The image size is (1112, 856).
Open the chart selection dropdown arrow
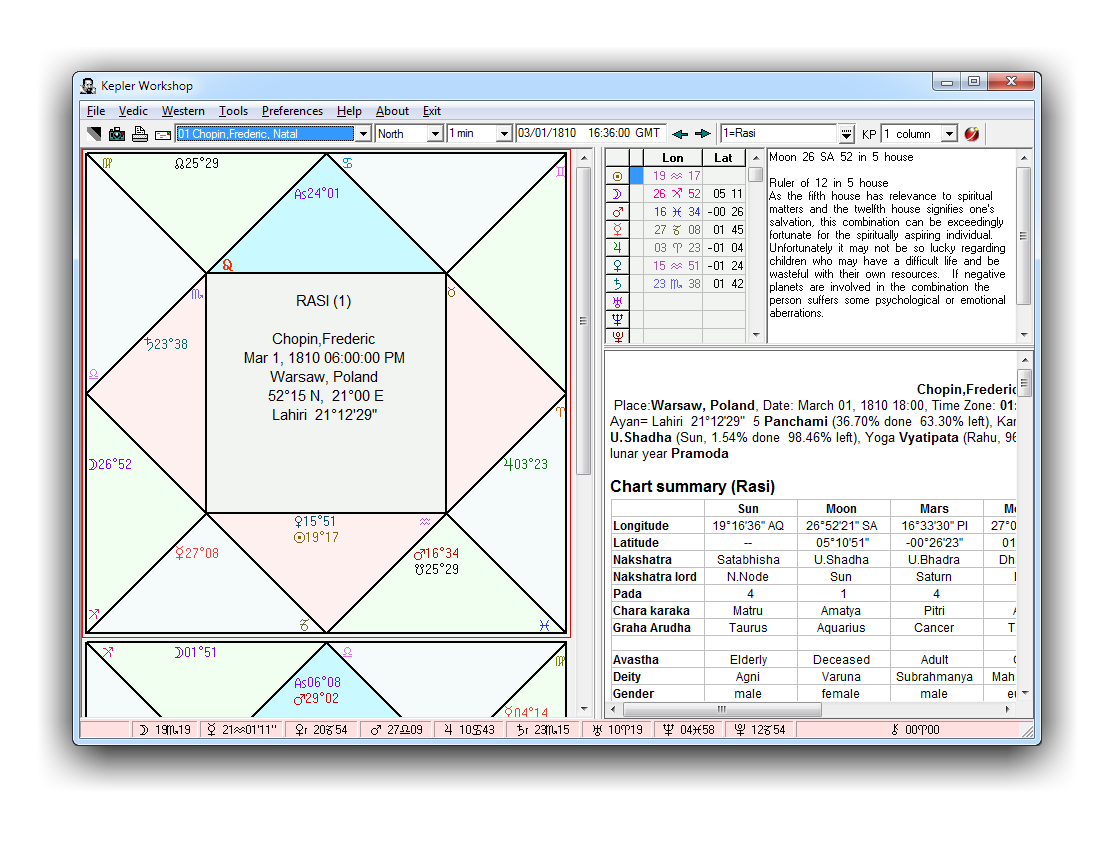point(363,133)
